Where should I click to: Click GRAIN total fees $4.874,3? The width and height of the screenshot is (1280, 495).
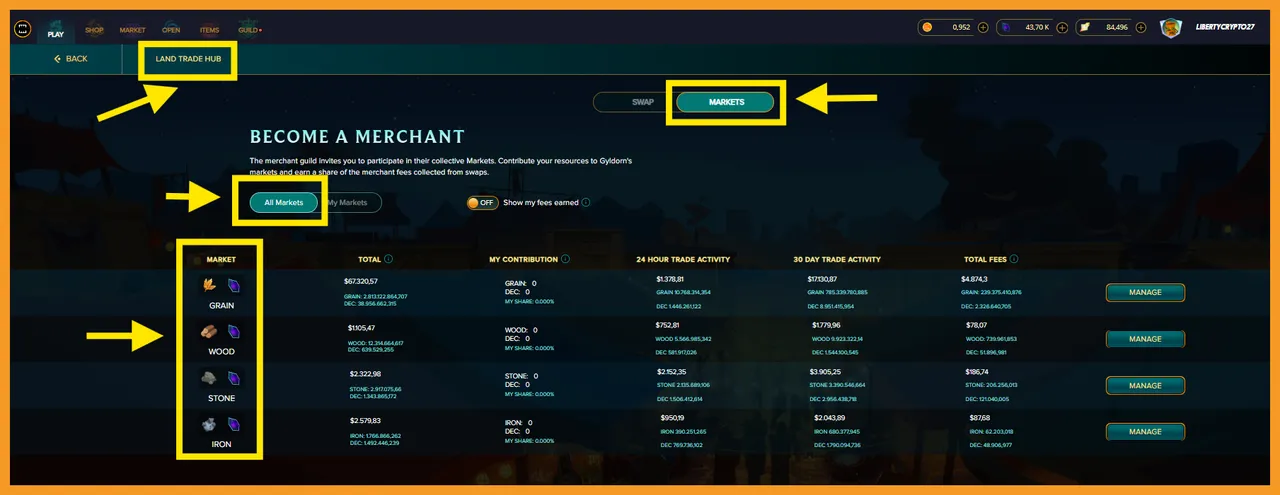[974, 279]
